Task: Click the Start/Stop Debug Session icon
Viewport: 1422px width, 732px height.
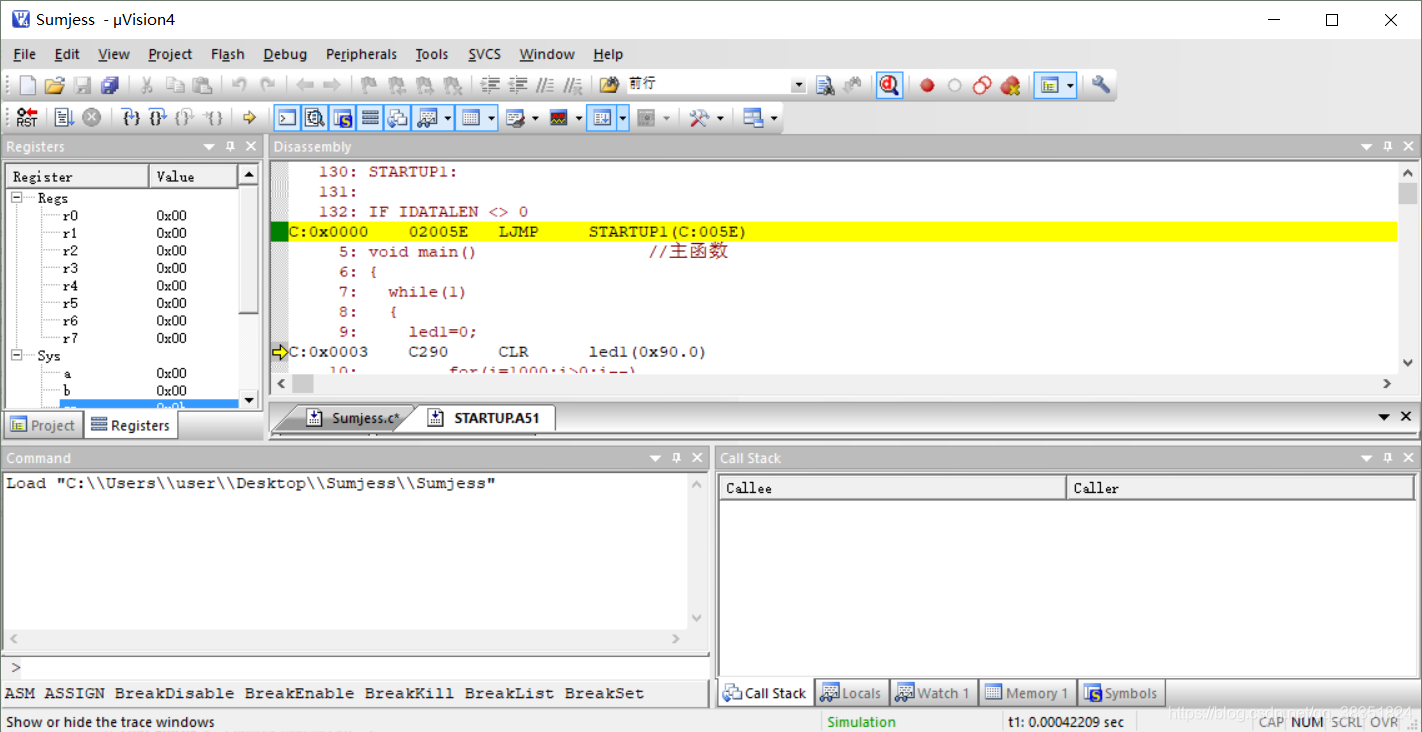Action: pyautogui.click(x=889, y=86)
